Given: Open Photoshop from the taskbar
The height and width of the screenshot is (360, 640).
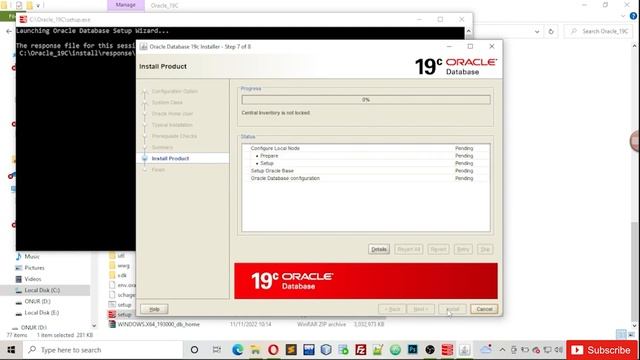Looking at the screenshot, I should 413,350.
